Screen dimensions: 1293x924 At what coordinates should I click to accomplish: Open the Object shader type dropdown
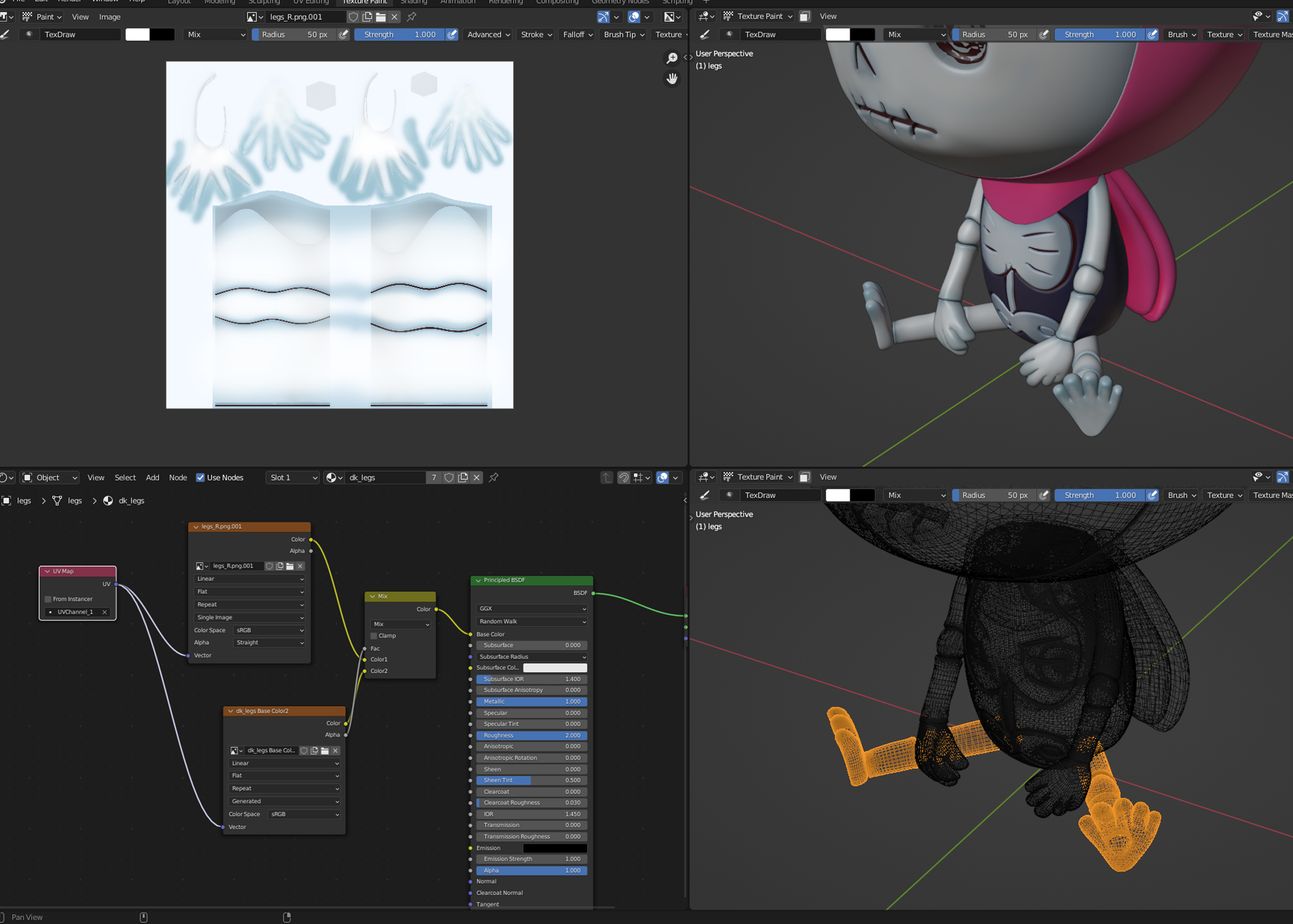click(50, 477)
